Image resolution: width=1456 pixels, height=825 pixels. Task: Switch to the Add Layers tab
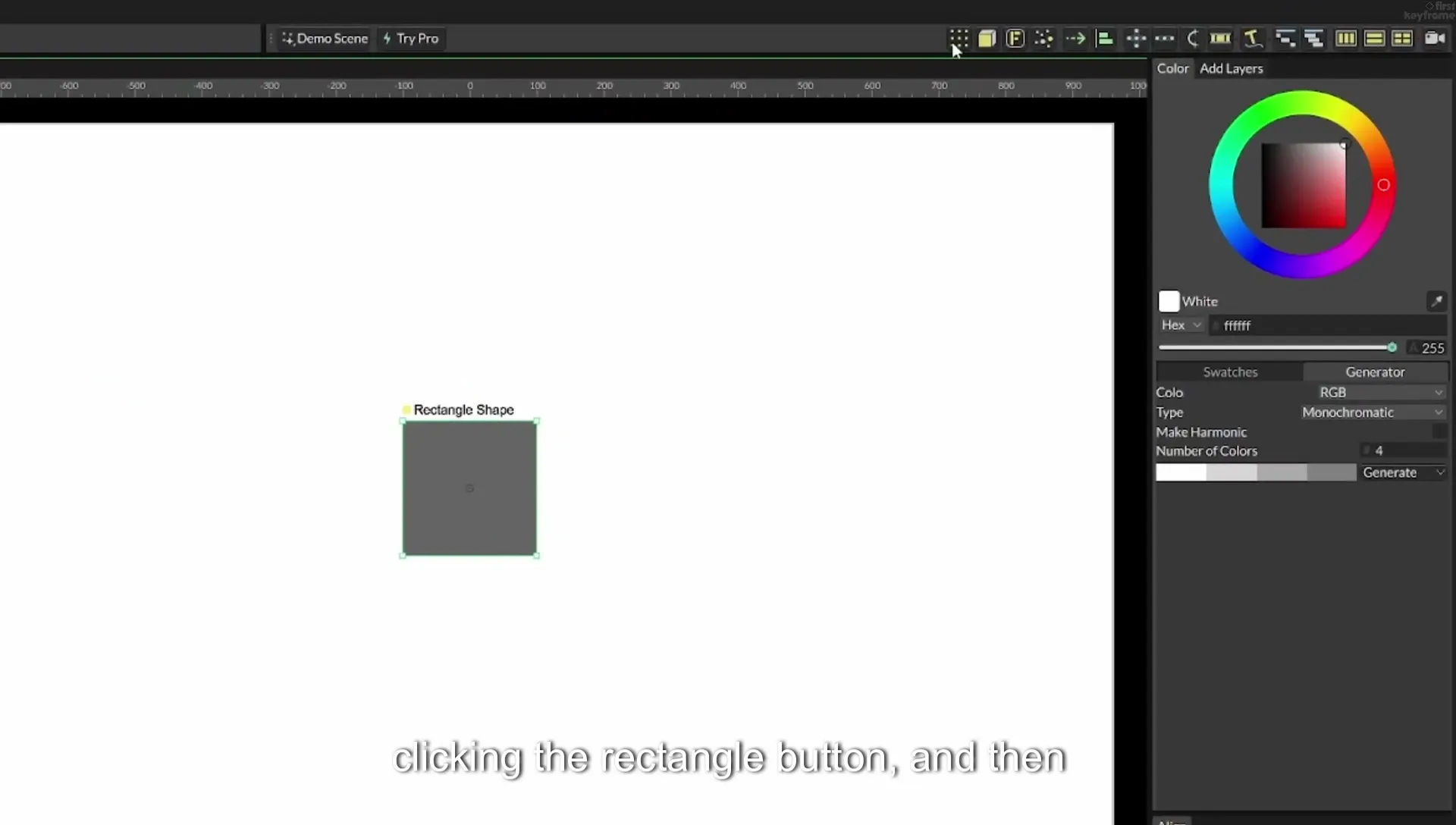1231,68
